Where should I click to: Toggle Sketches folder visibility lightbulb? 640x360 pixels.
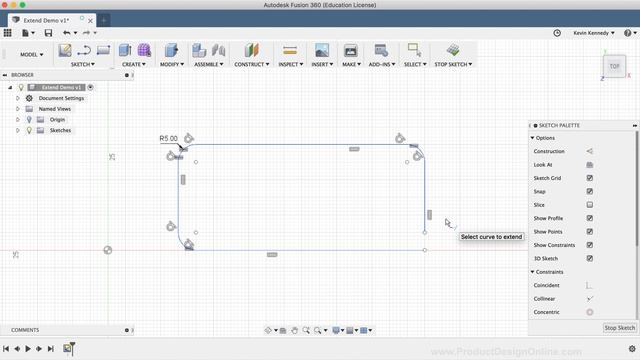click(29, 130)
